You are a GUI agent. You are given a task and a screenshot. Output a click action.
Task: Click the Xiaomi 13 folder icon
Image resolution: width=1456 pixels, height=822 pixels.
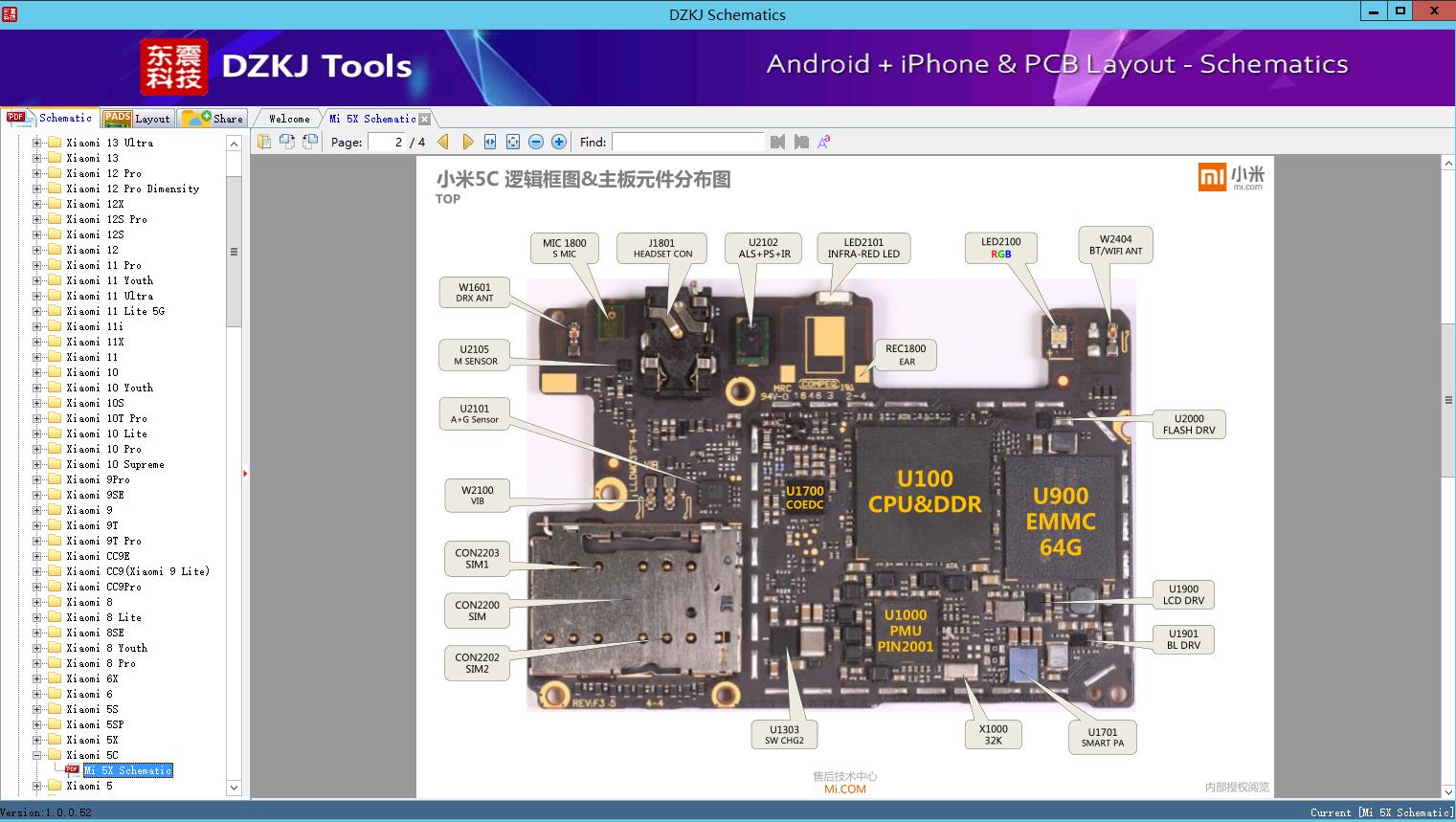pyautogui.click(x=55, y=158)
